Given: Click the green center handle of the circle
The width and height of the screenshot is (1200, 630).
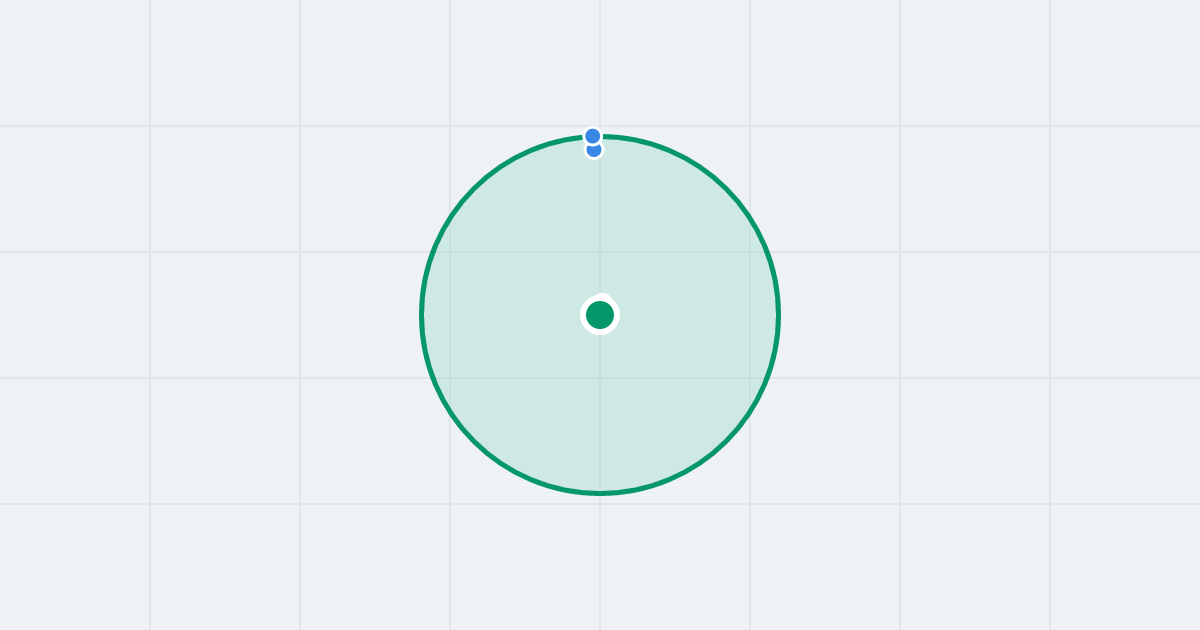Looking at the screenshot, I should point(600,315).
